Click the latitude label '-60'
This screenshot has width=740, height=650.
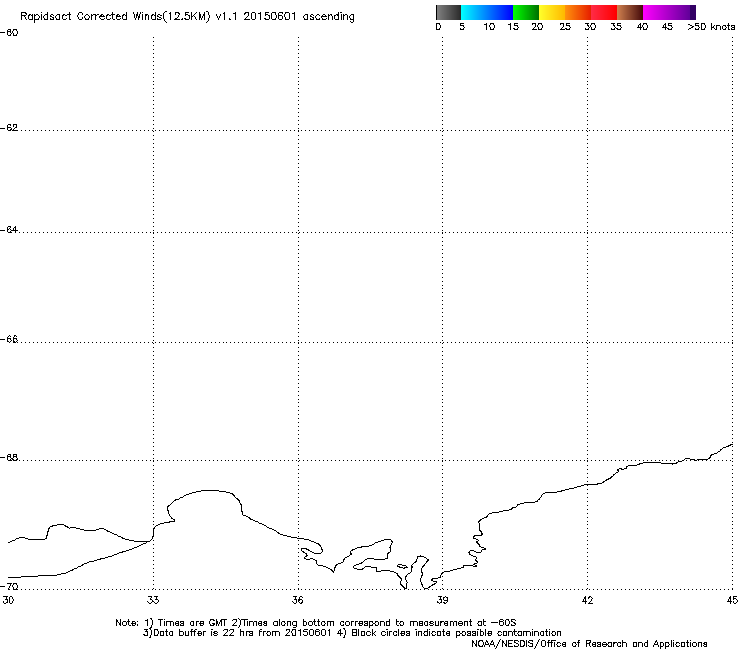tap(9, 33)
